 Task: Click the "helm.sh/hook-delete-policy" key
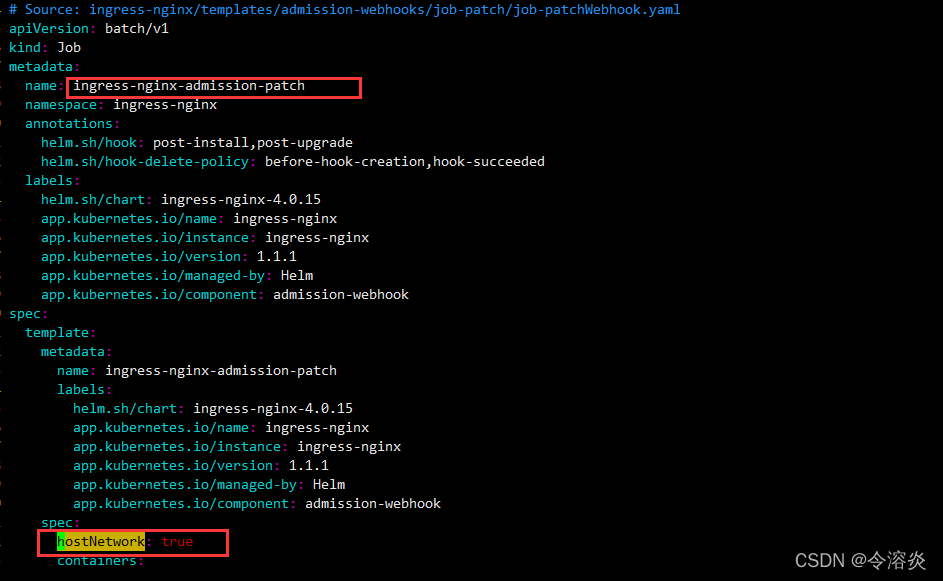tap(147, 161)
